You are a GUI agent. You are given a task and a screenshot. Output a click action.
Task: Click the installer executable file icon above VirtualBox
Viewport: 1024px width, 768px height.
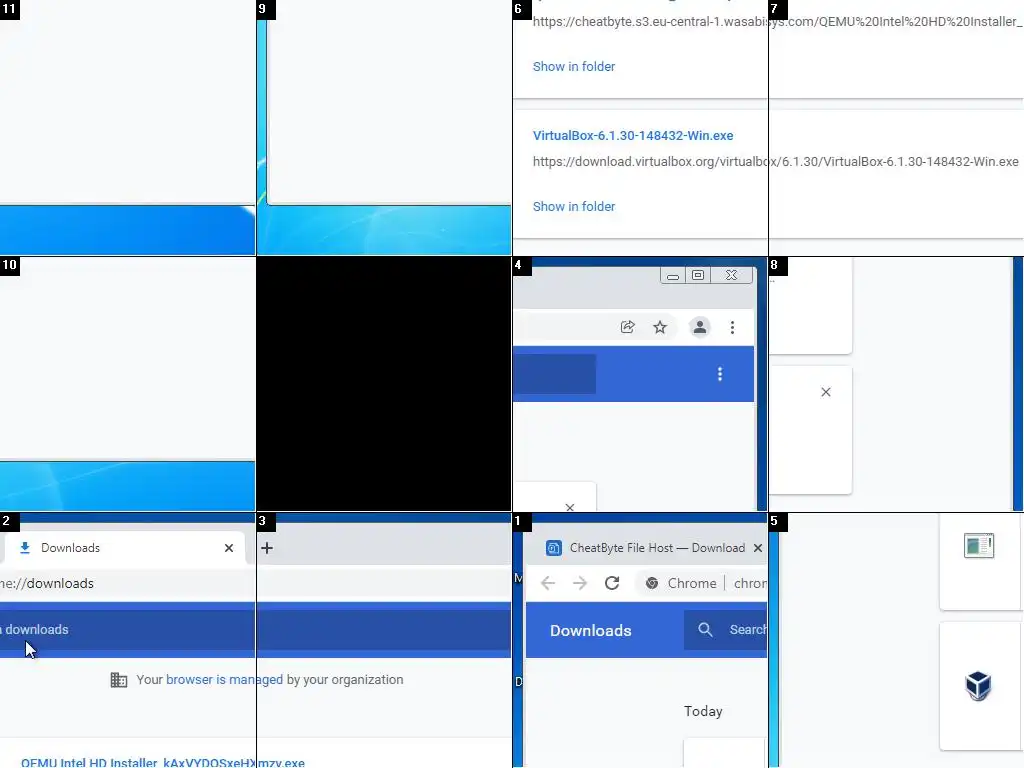[x=978, y=546]
